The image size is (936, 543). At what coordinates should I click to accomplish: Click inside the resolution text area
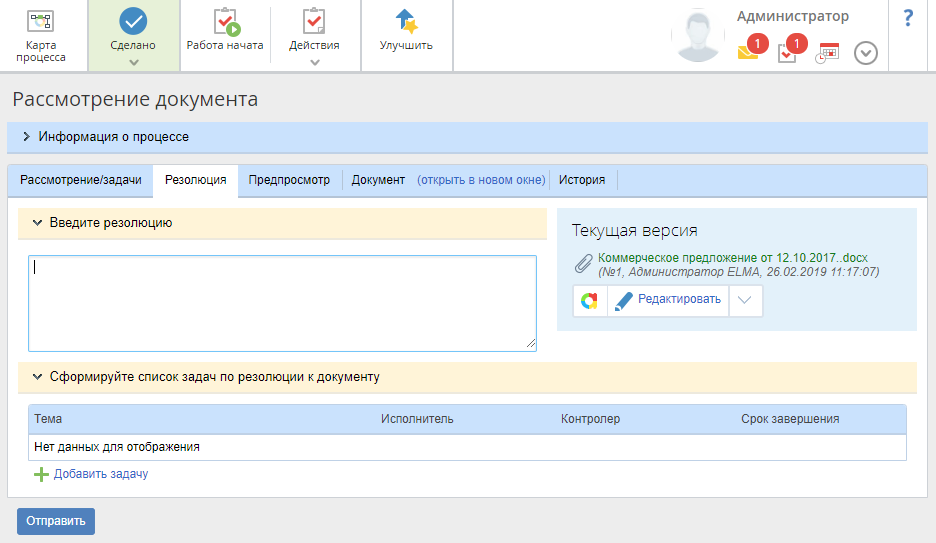(x=282, y=302)
